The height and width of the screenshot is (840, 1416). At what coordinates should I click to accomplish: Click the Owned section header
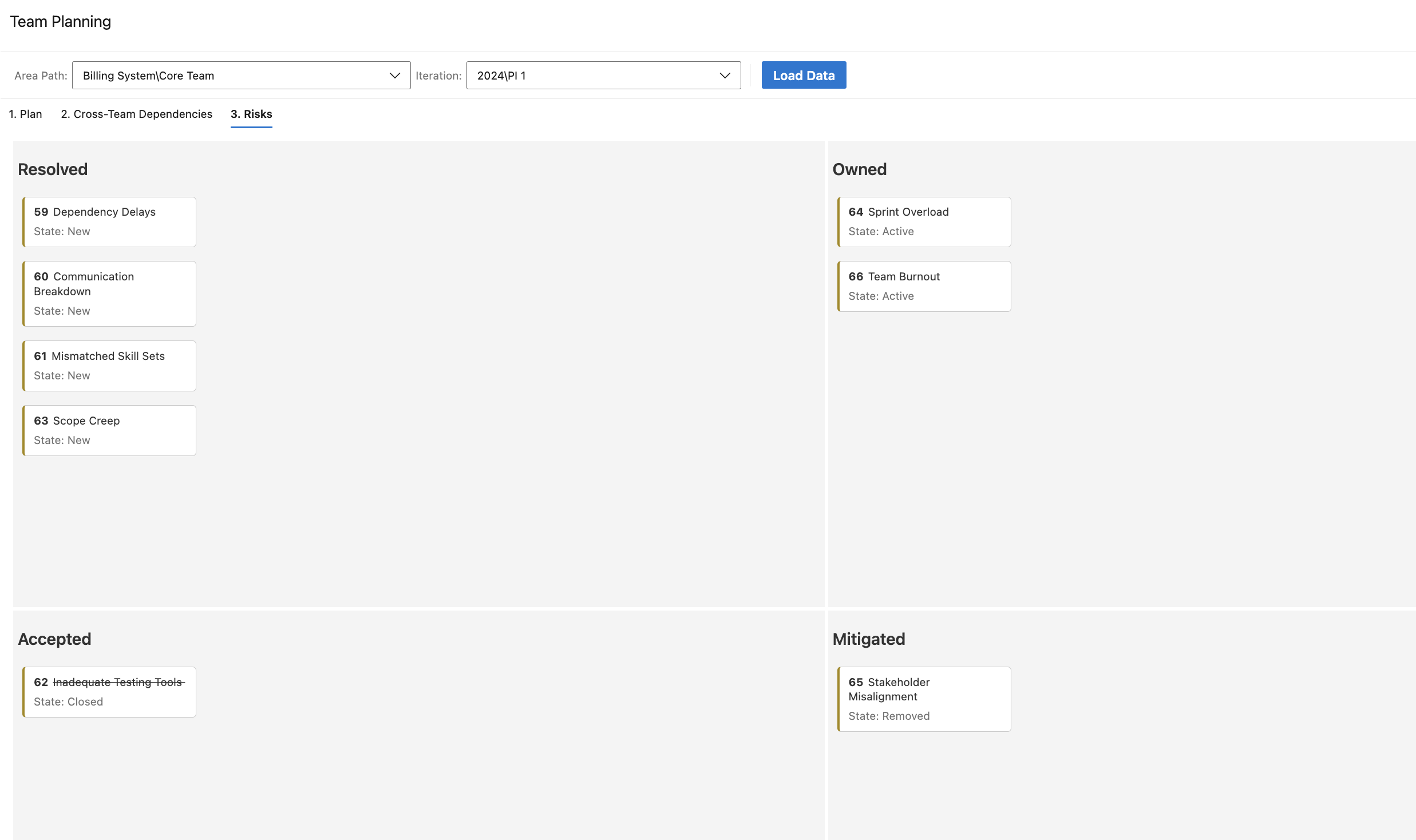click(859, 169)
